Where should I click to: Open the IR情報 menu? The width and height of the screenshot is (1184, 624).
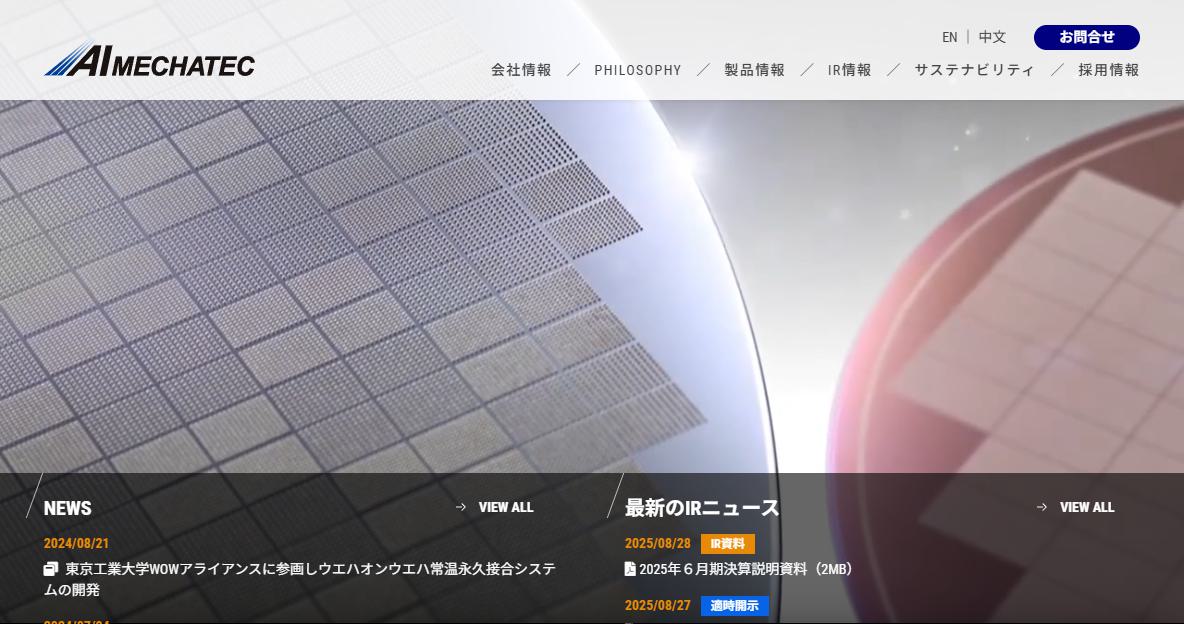[x=849, y=70]
